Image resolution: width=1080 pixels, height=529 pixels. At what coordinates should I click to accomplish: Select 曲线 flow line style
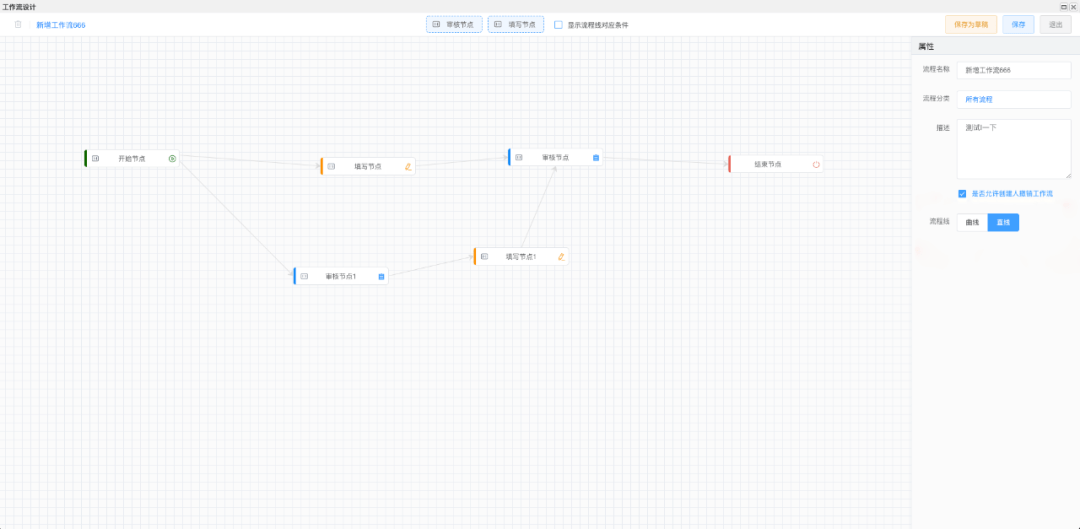pyautogui.click(x=972, y=222)
